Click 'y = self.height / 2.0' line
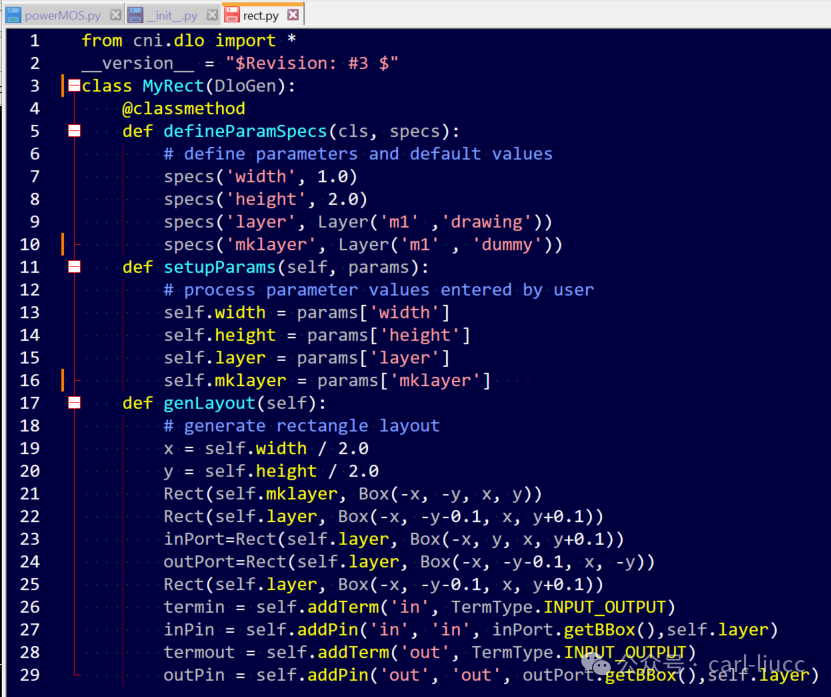The height and width of the screenshot is (697, 831). [x=271, y=471]
